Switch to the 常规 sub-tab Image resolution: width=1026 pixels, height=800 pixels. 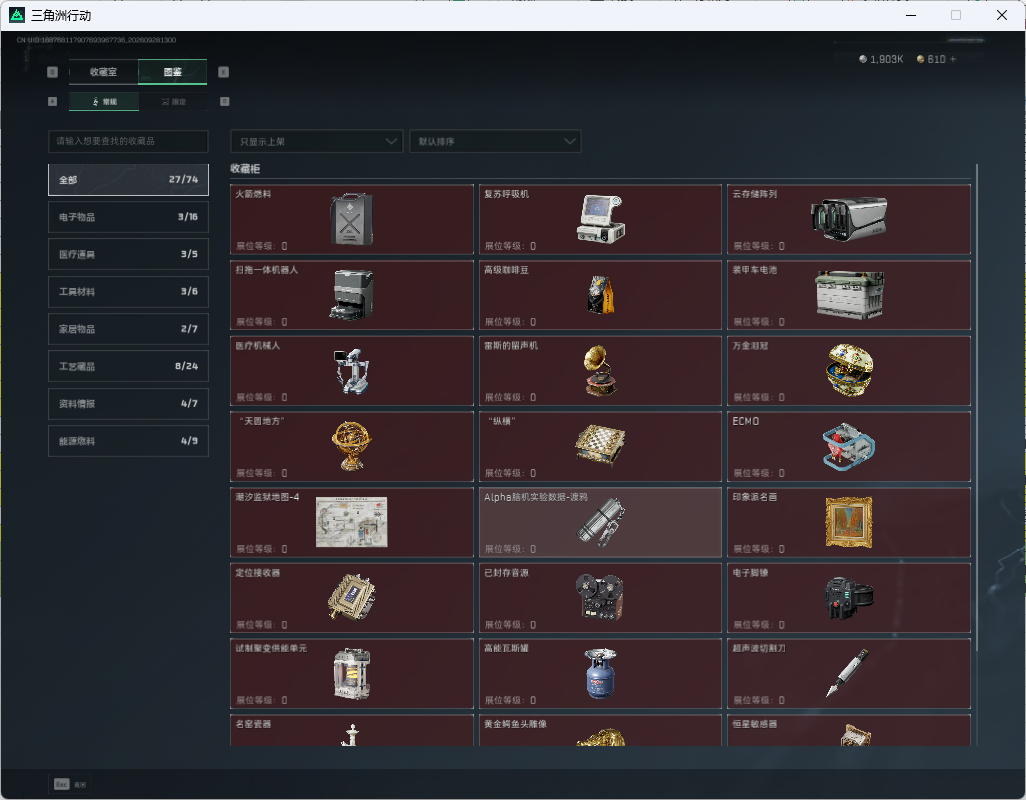click(x=104, y=101)
